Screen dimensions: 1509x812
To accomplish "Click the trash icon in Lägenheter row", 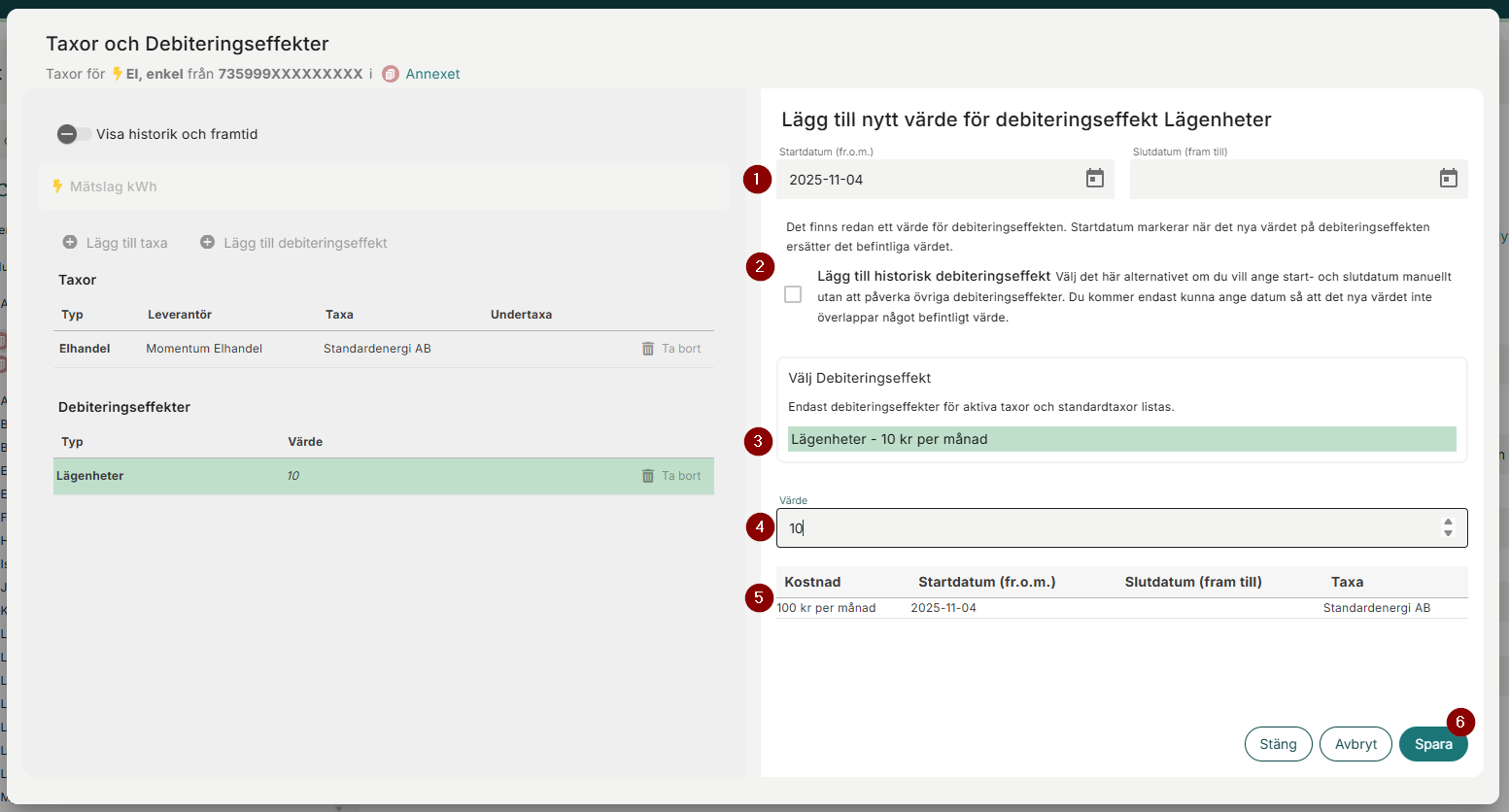I will pos(648,476).
